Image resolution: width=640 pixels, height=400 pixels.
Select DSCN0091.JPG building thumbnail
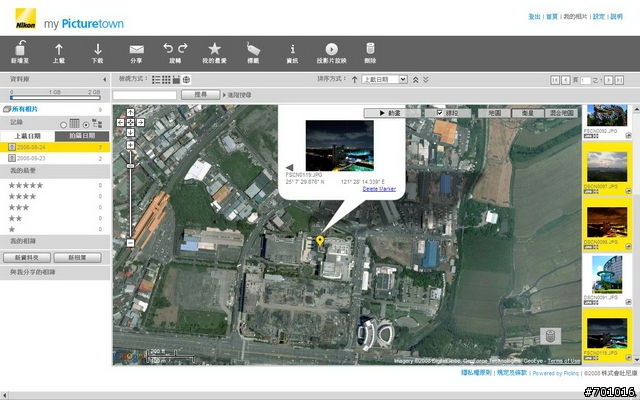coord(607,275)
